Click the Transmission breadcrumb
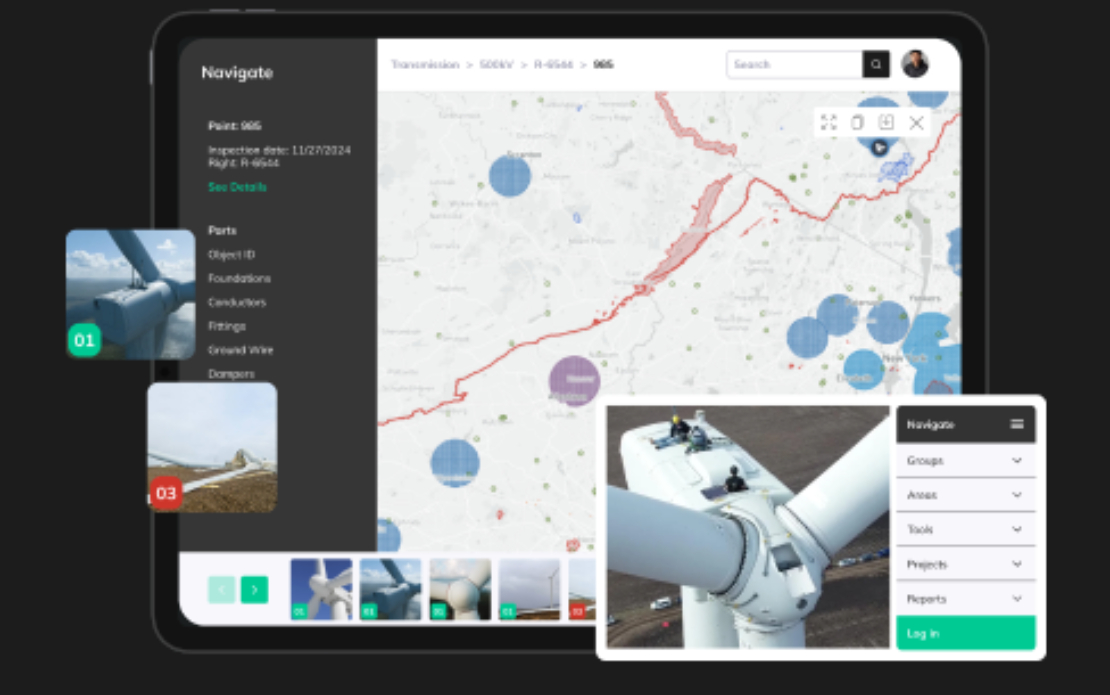Viewport: 1110px width, 695px height. (x=424, y=65)
